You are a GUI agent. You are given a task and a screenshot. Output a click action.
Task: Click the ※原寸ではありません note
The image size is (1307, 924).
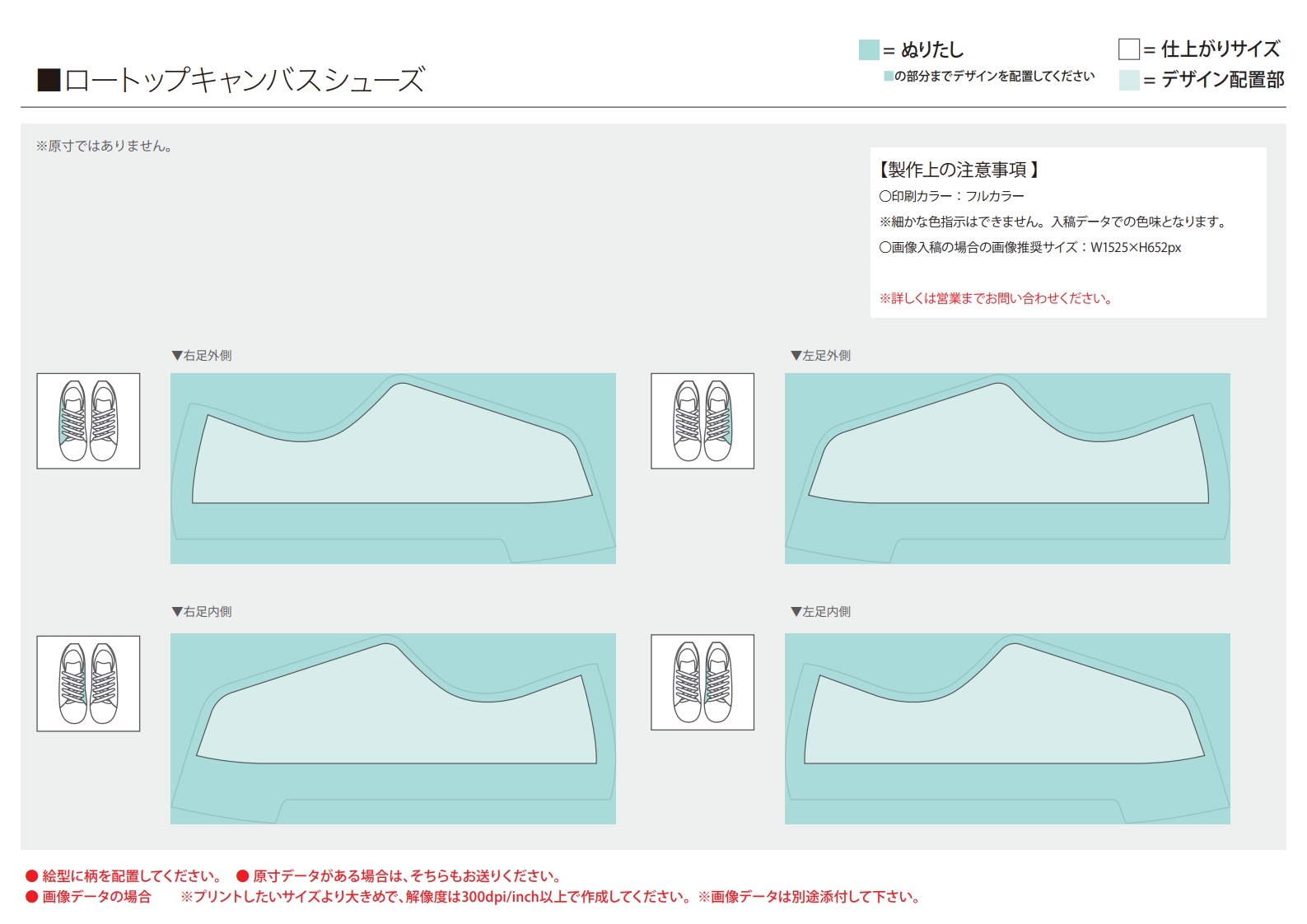pyautogui.click(x=104, y=146)
